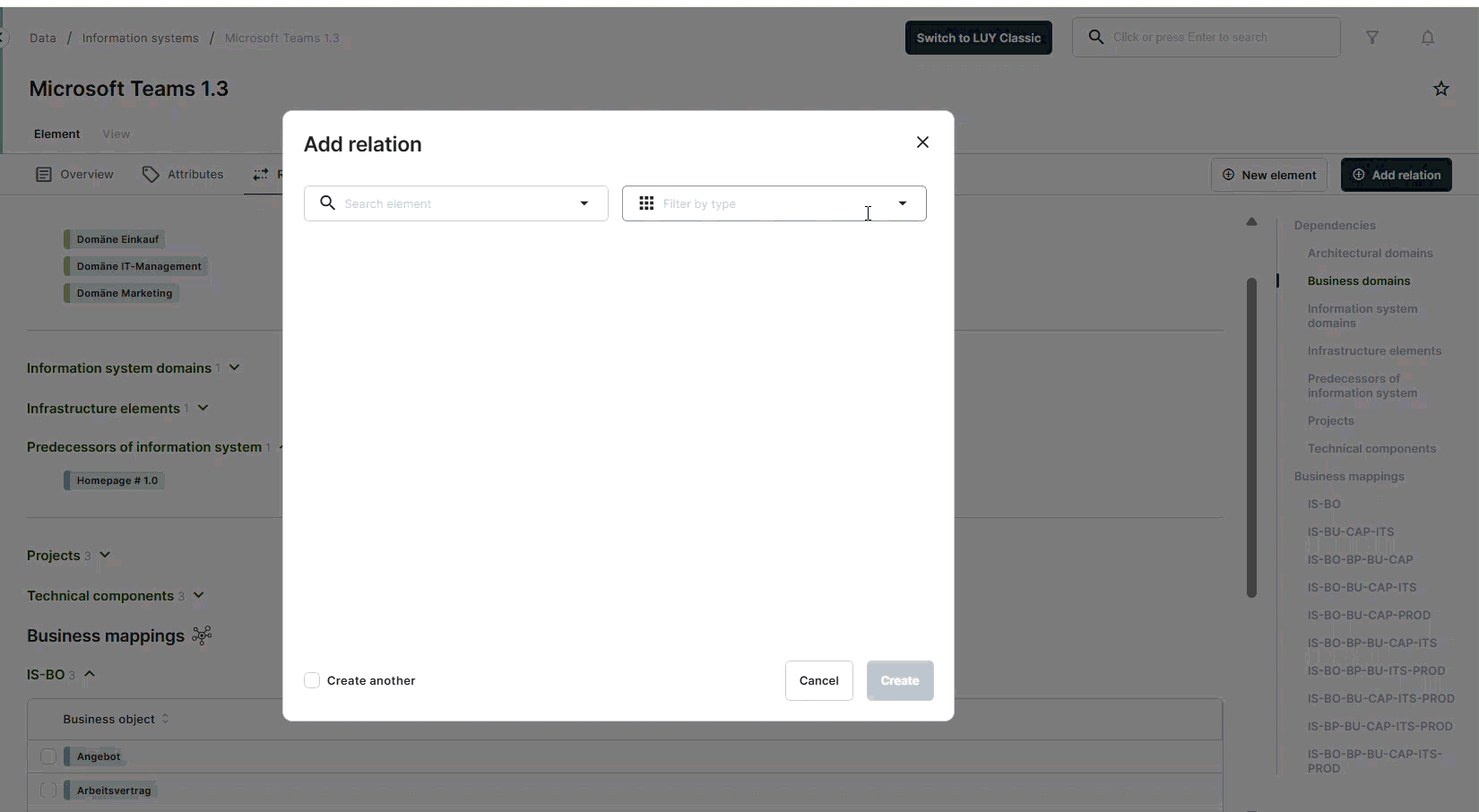Expand the Projects section
Image resolution: width=1479 pixels, height=812 pixels.
click(x=105, y=555)
